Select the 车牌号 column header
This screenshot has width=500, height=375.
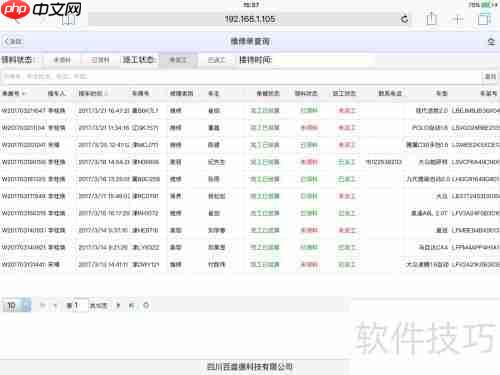tap(140, 93)
